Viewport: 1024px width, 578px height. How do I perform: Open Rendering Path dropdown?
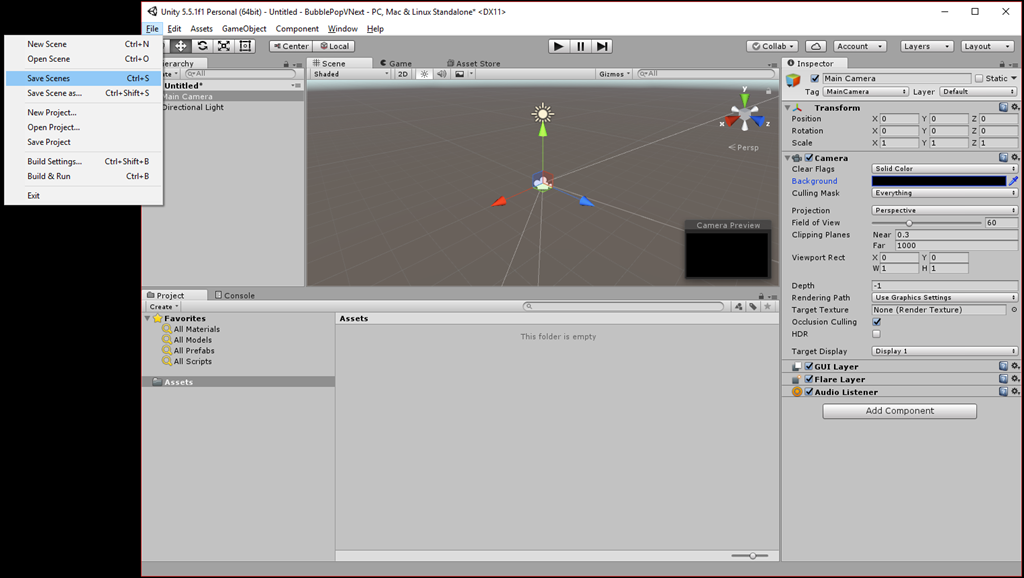(944, 297)
